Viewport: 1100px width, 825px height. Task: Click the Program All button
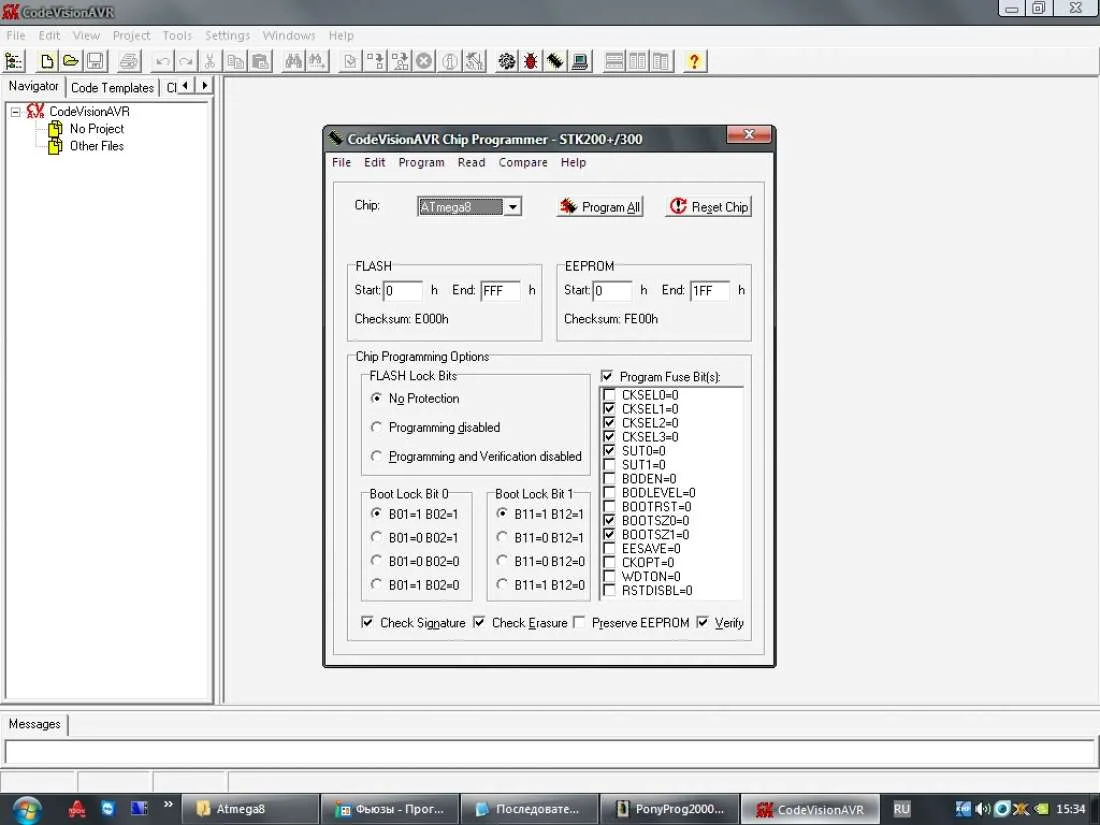[600, 207]
